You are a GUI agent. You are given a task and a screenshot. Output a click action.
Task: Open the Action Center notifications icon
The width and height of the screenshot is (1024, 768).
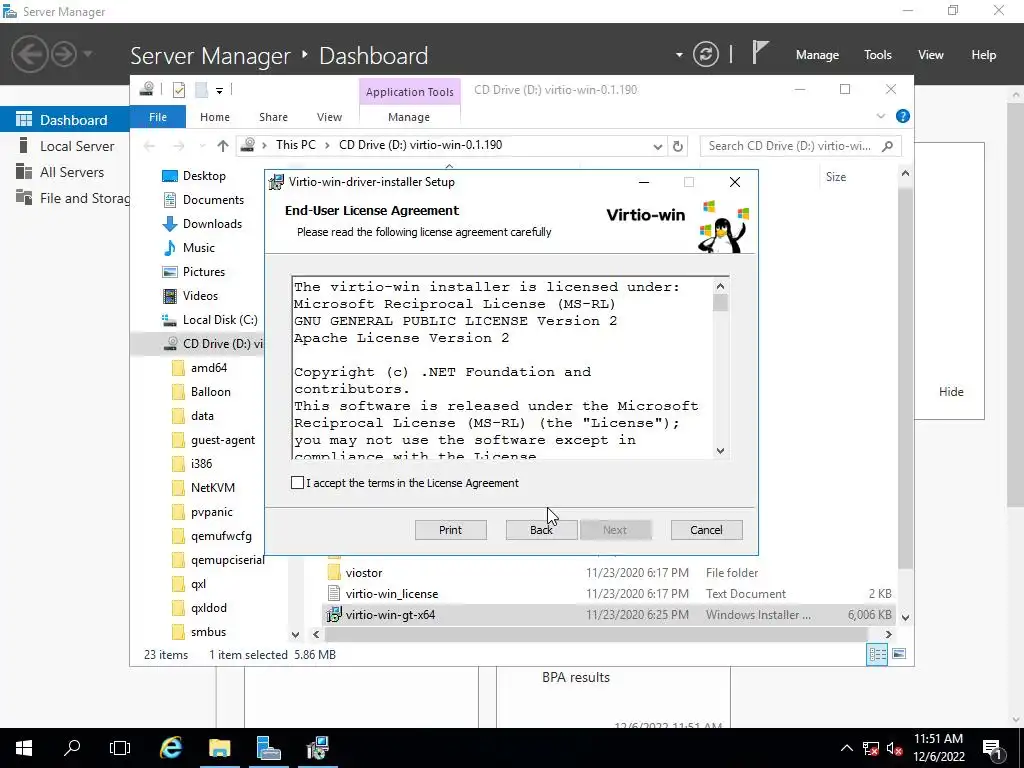click(x=993, y=748)
